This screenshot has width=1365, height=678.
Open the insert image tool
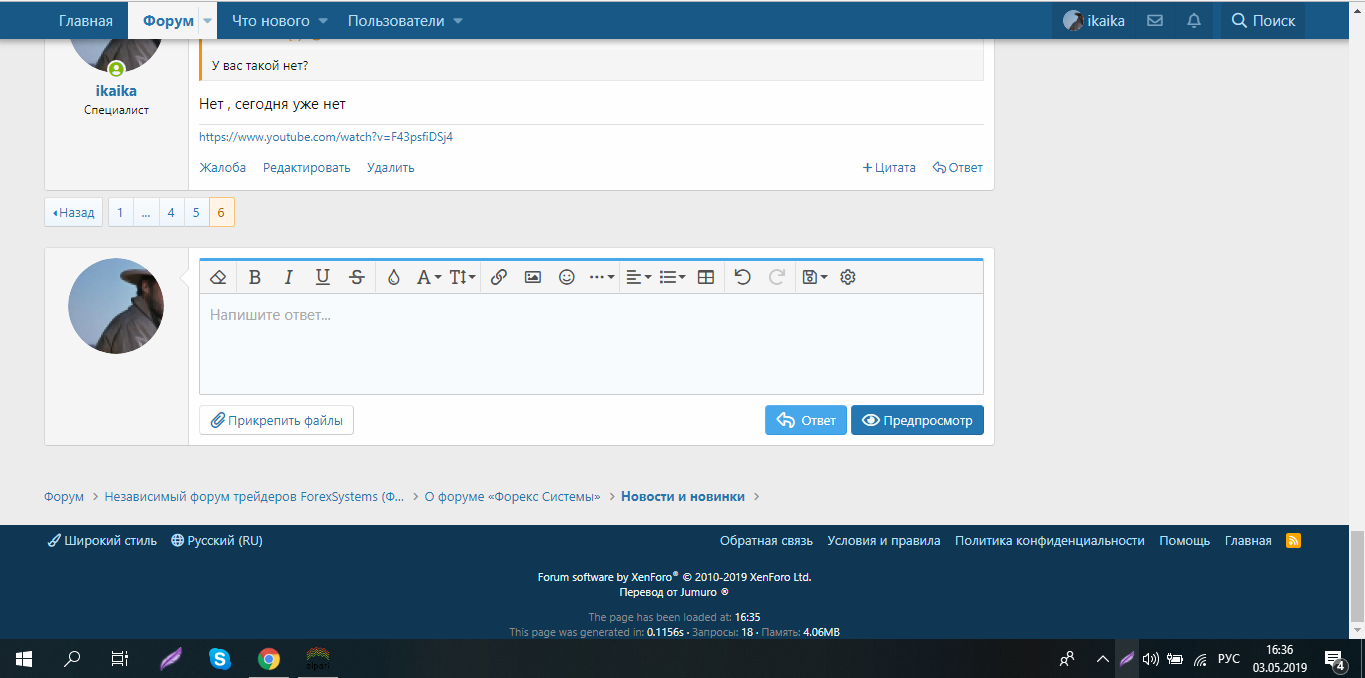click(533, 277)
